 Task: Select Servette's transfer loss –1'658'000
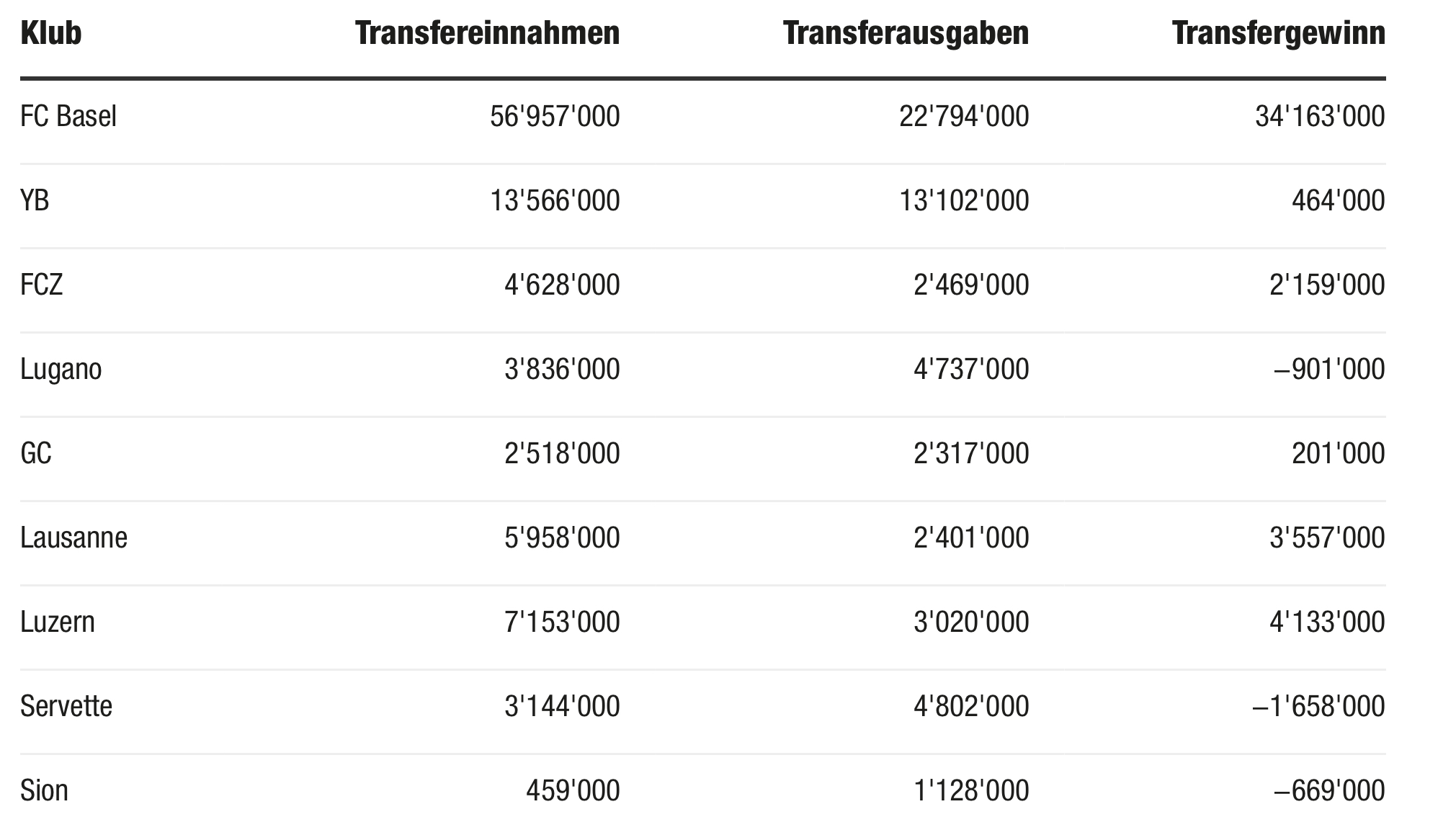[1318, 706]
